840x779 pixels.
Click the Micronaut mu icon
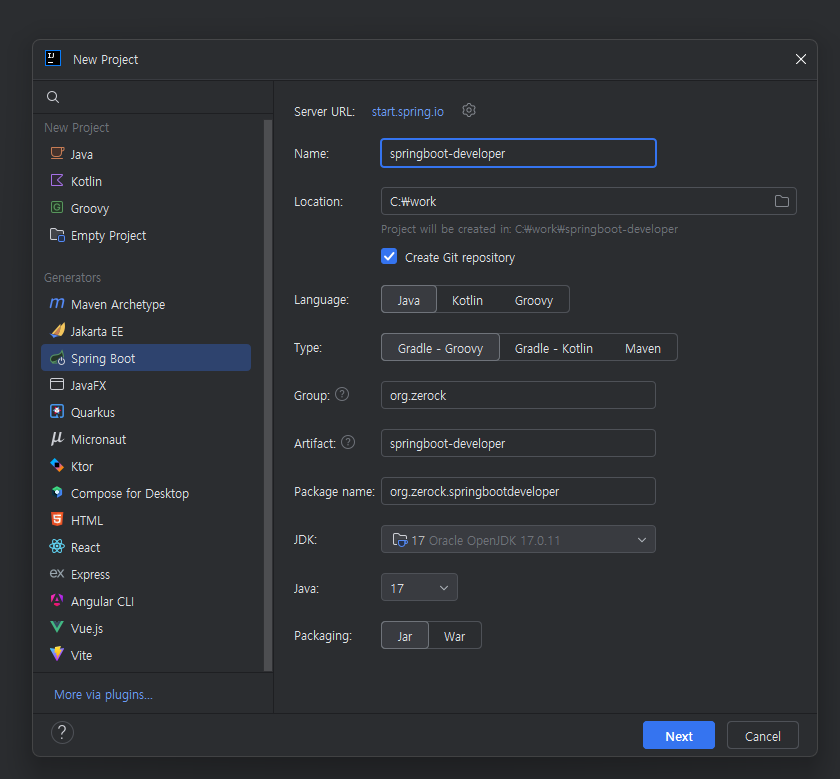coord(57,439)
